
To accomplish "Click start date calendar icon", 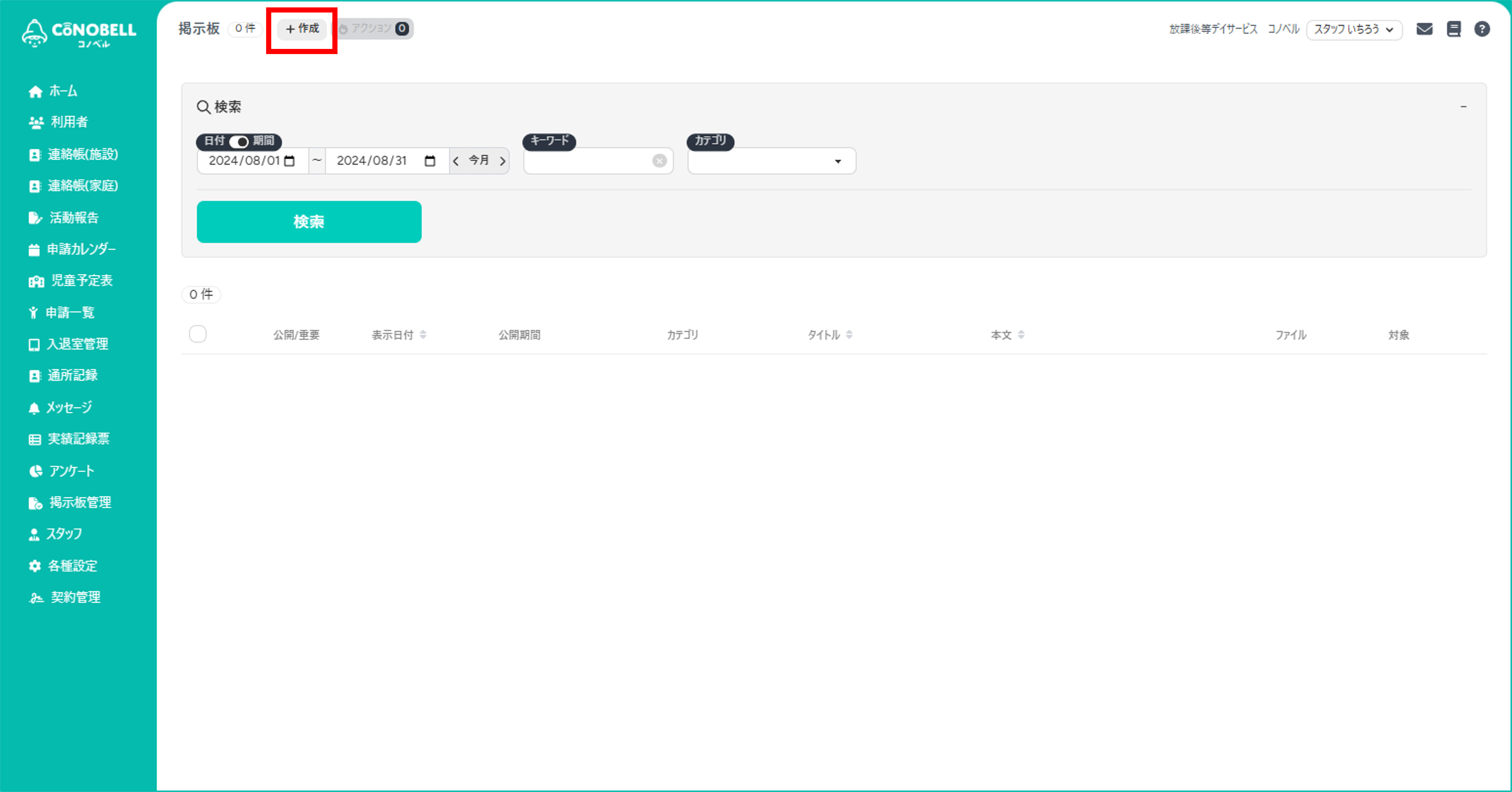I will (289, 161).
